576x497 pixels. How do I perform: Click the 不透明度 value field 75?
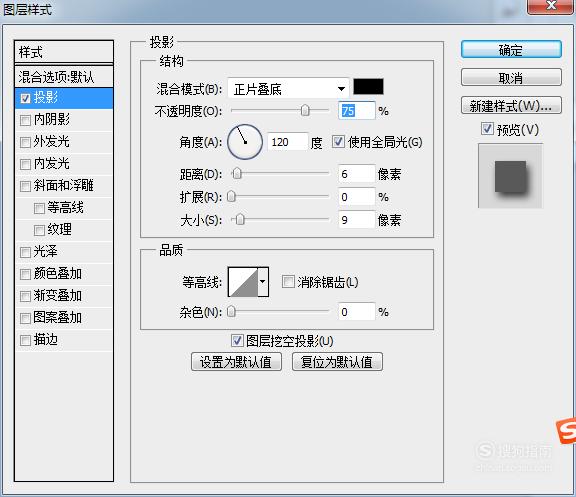(357, 111)
